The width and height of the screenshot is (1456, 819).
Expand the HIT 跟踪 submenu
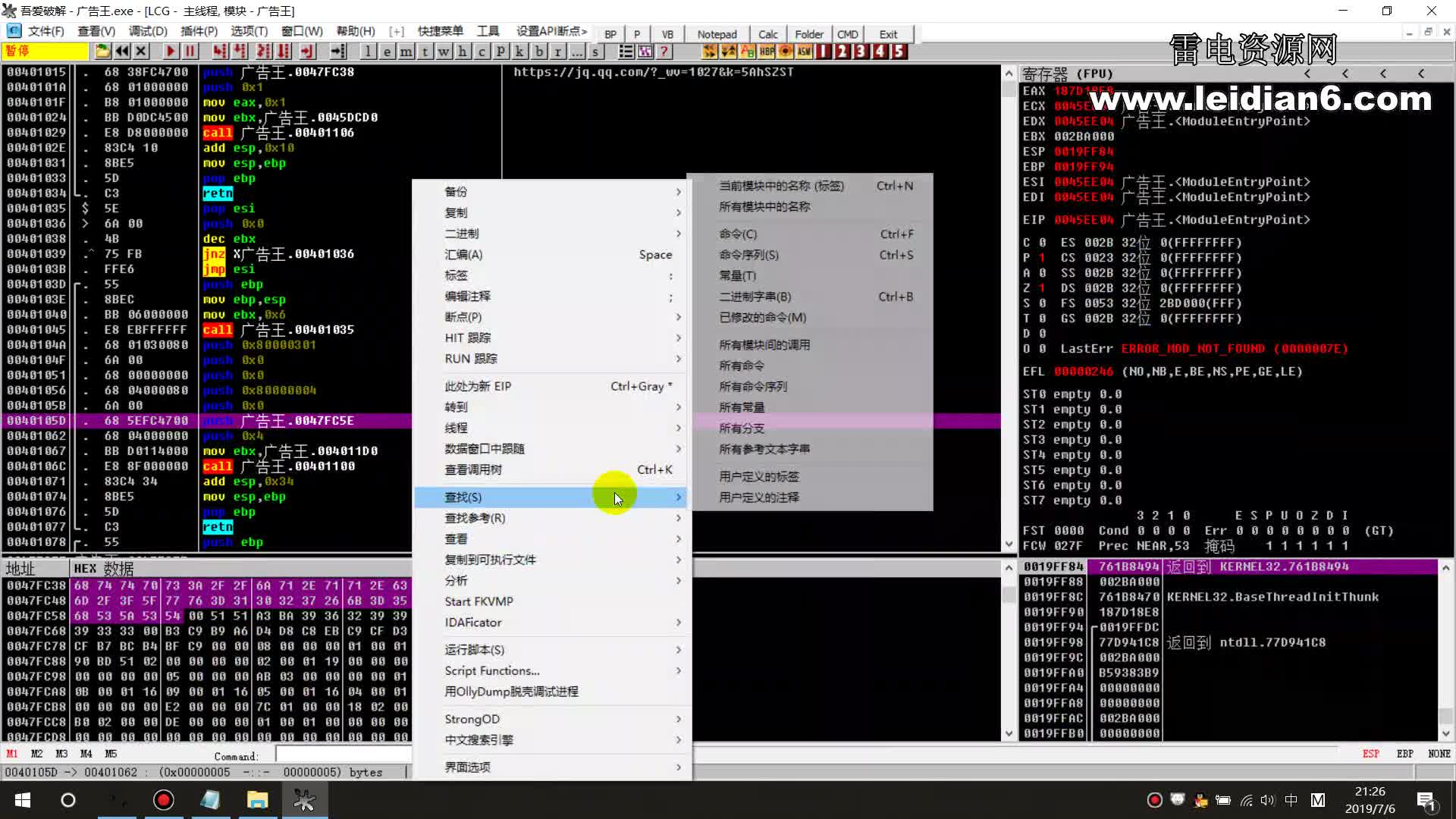coord(551,338)
